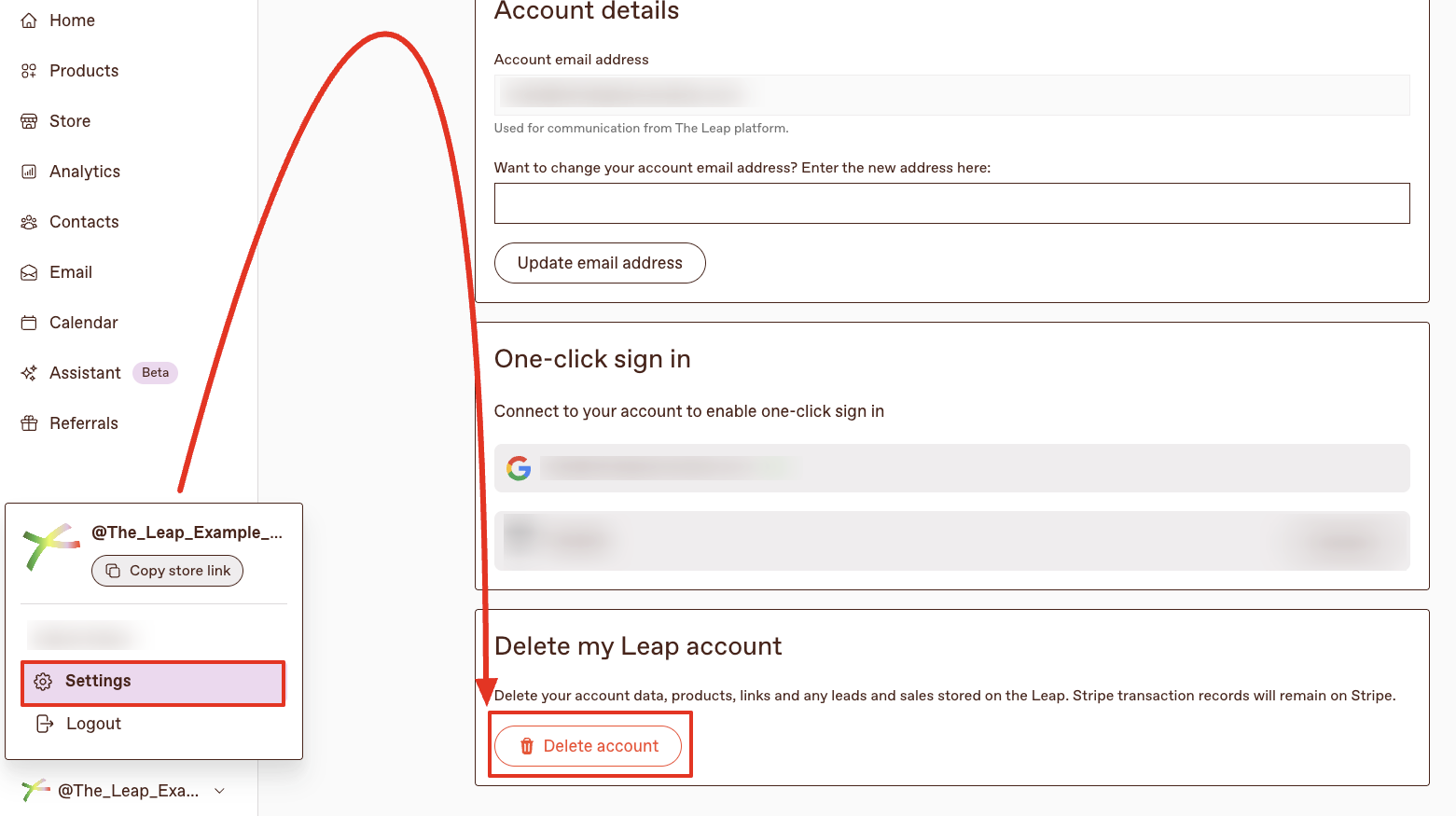Screen dimensions: 1456x816
Task: Open the Referrals gift icon
Action: tap(29, 422)
